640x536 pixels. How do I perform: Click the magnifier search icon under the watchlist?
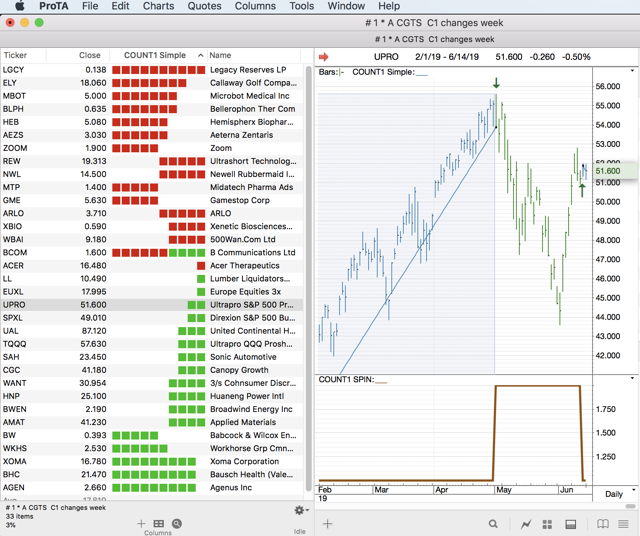pyautogui.click(x=177, y=523)
